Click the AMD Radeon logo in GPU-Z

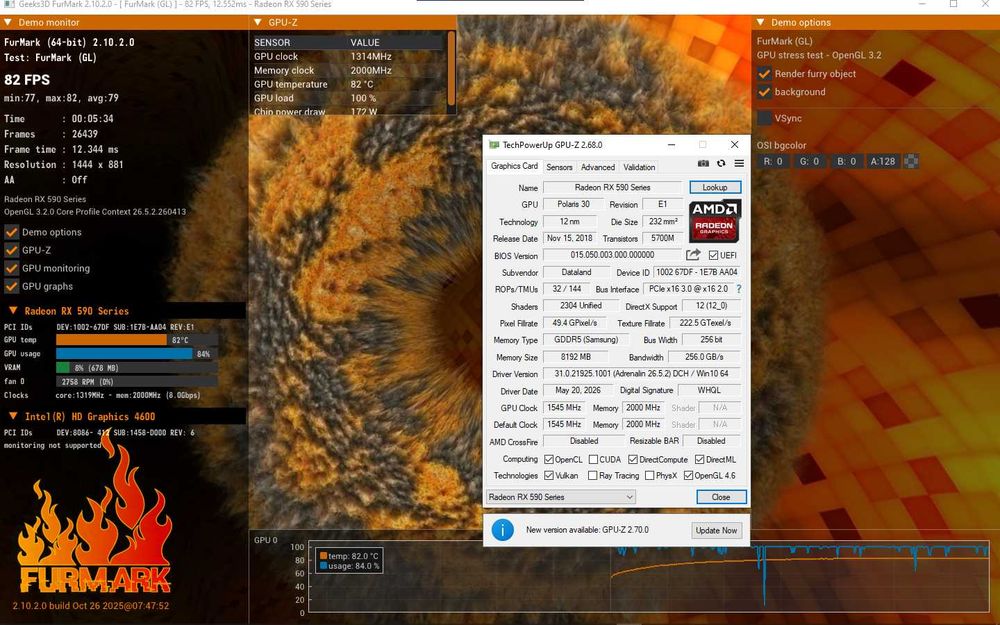click(715, 221)
